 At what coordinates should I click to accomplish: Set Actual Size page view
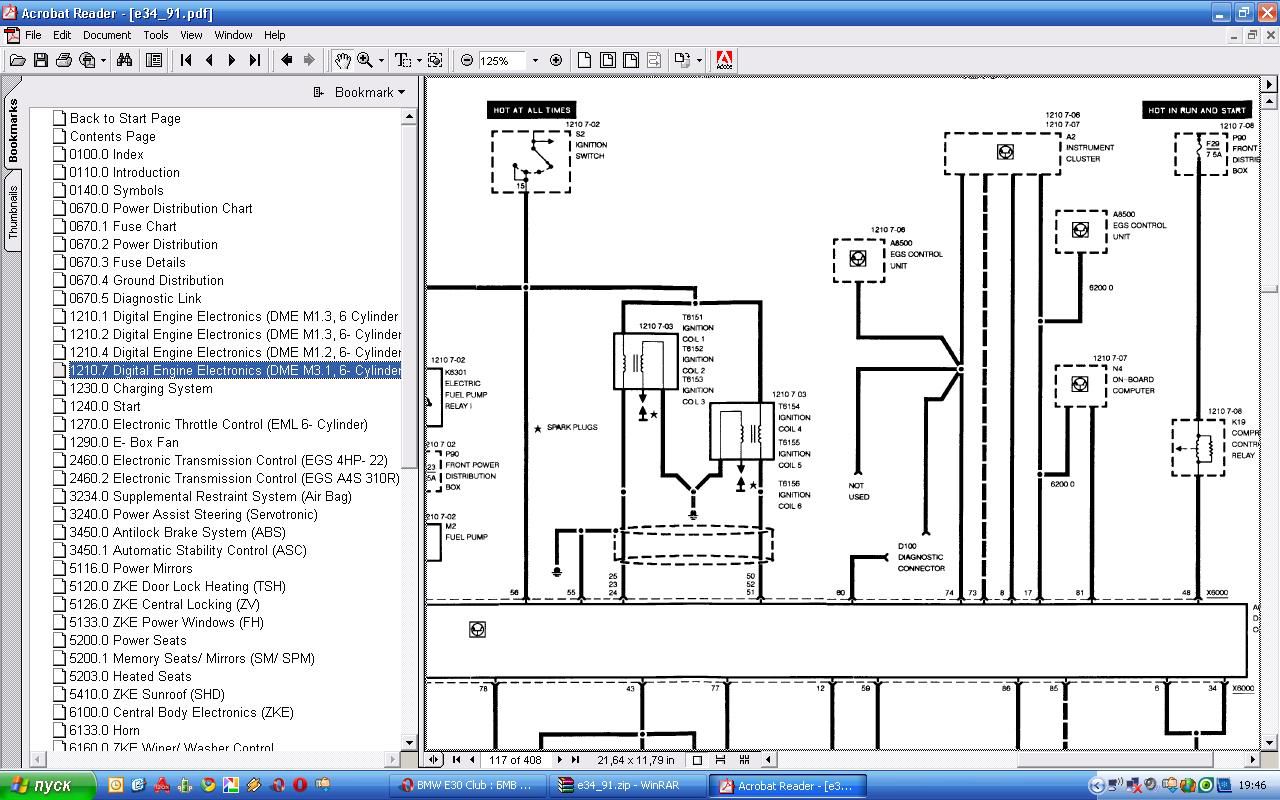pos(585,60)
